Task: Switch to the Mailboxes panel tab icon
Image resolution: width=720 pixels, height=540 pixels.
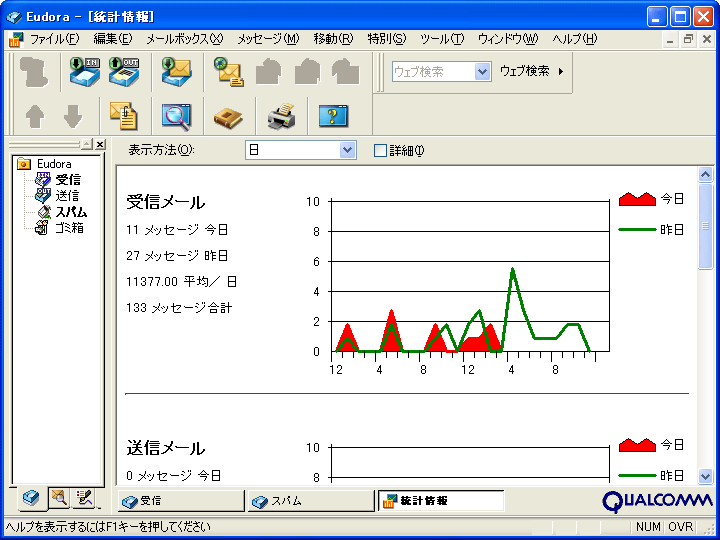Action: pyautogui.click(x=31, y=498)
